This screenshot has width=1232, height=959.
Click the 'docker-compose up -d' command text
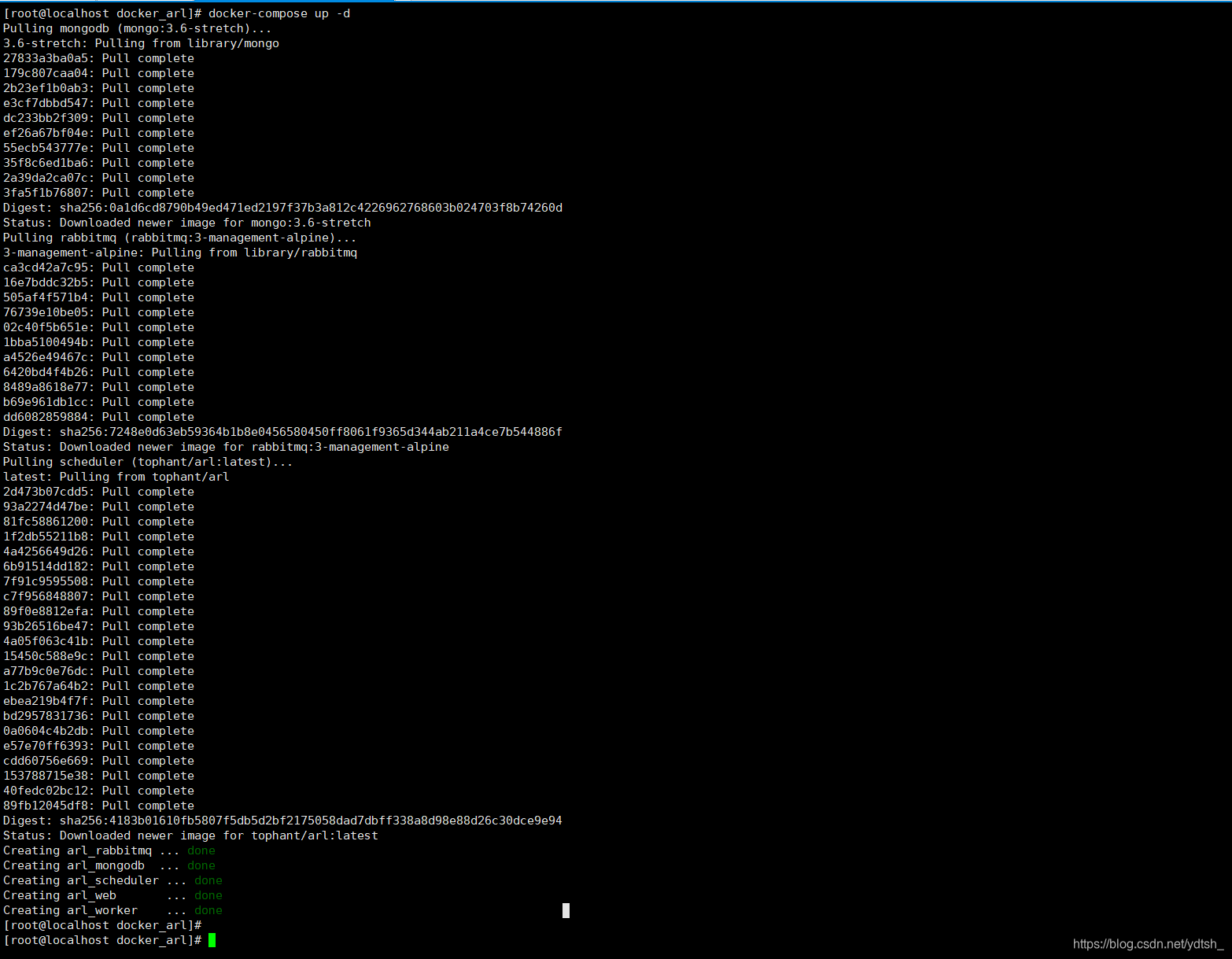(x=279, y=13)
